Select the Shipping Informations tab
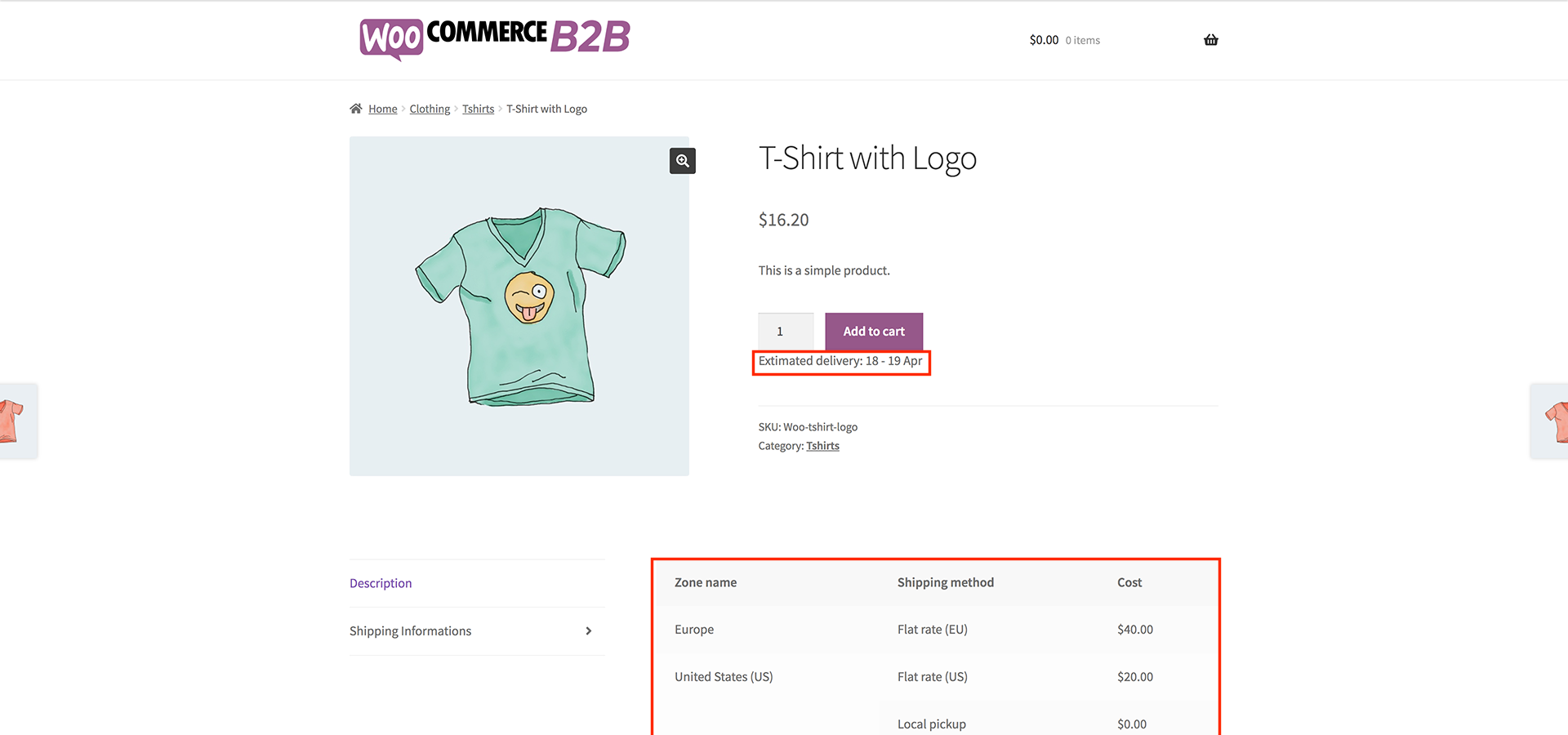The image size is (1568, 735). point(410,631)
